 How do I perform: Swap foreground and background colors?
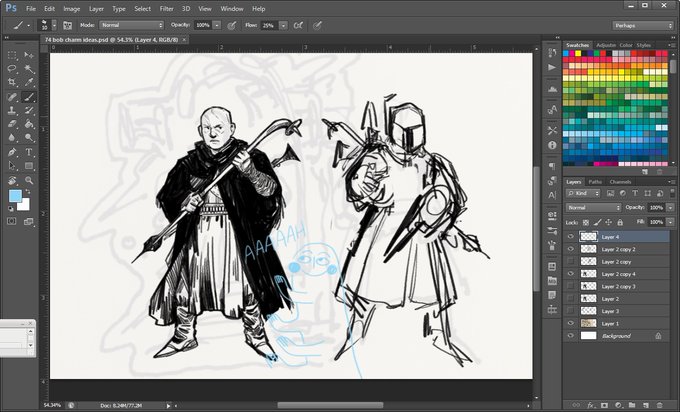(28, 191)
